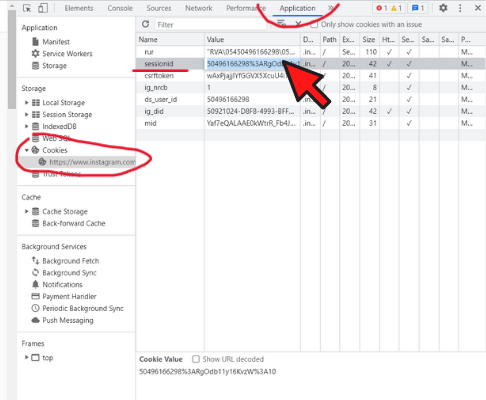Screen dimensions: 486x400
Task: Expand IndexedDB tree arrow
Action: (x=26, y=126)
